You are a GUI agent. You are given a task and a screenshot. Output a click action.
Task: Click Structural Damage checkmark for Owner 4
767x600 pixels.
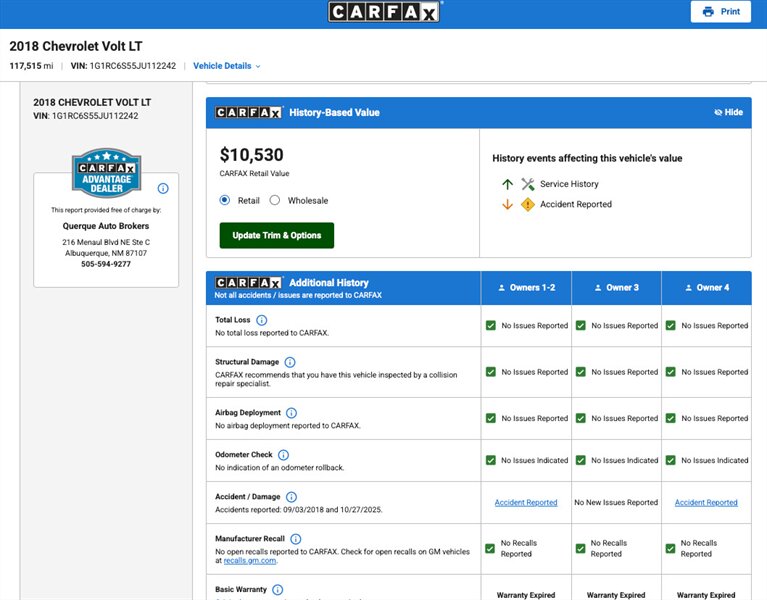tap(671, 372)
